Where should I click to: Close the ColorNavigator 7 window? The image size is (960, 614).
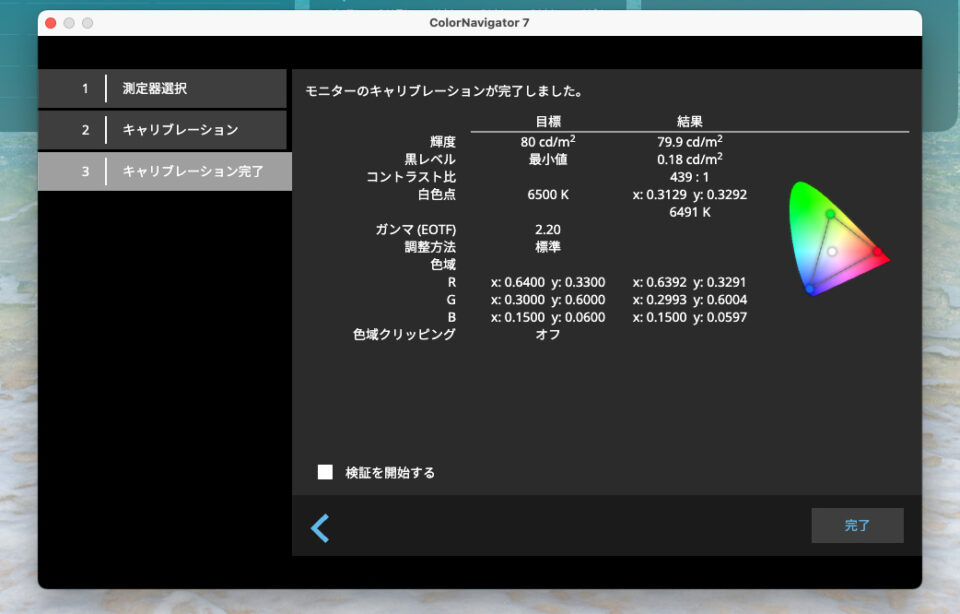[x=51, y=23]
